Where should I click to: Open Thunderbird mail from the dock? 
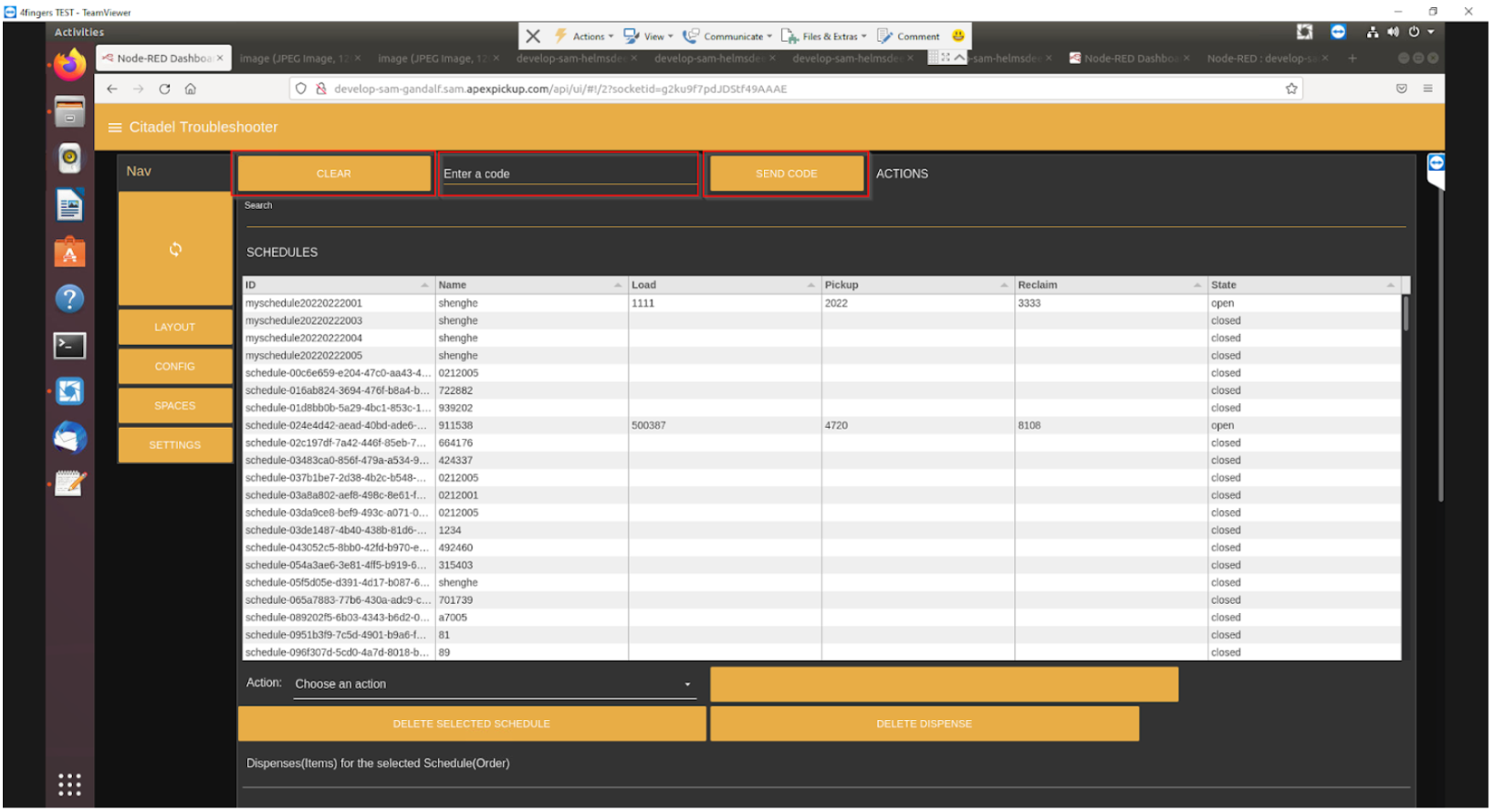70,438
